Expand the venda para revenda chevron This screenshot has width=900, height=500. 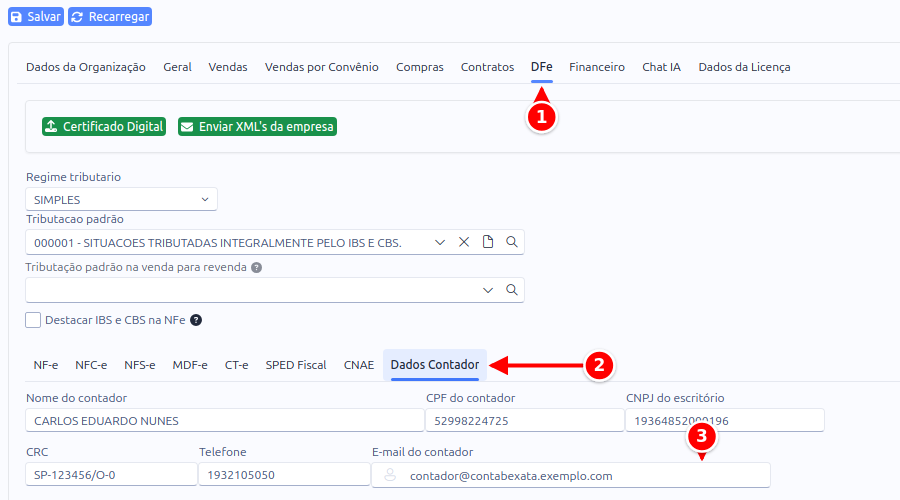488,290
